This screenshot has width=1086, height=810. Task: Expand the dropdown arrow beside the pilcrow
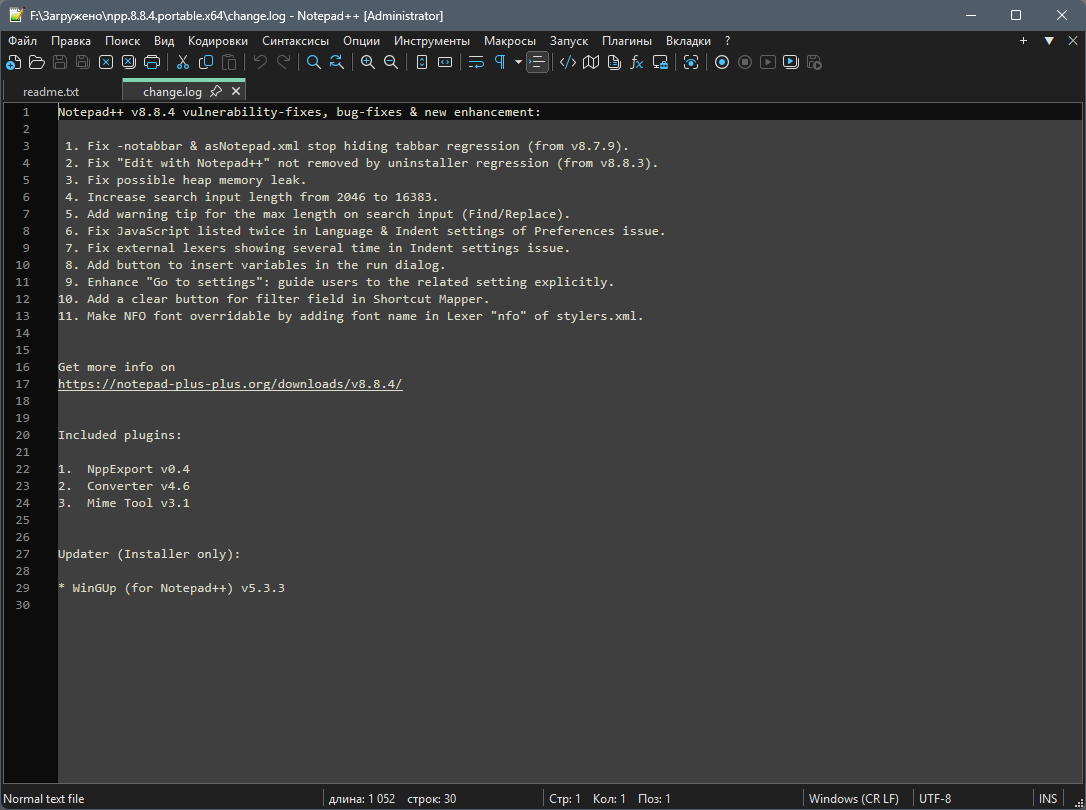coord(518,62)
